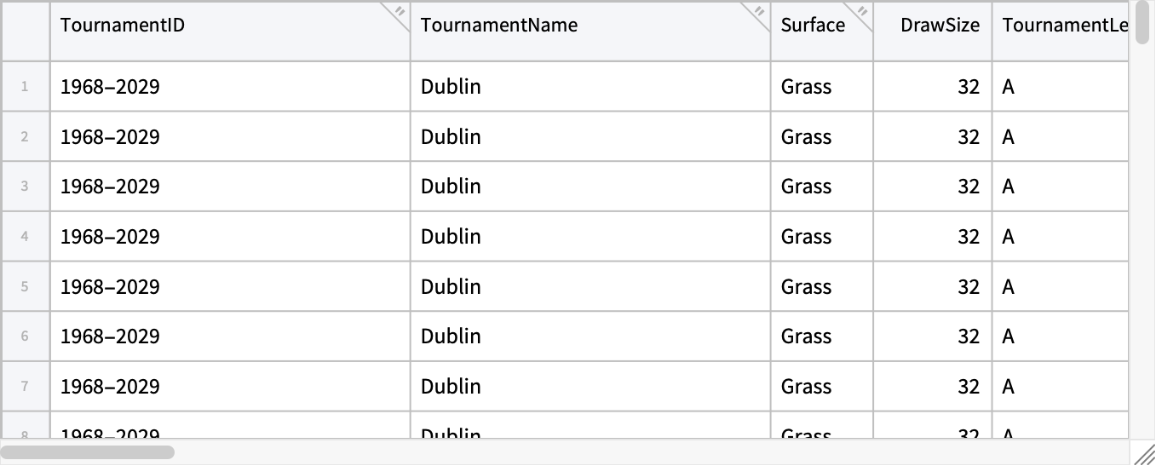Select row number 1
The image size is (1156, 466).
point(25,87)
